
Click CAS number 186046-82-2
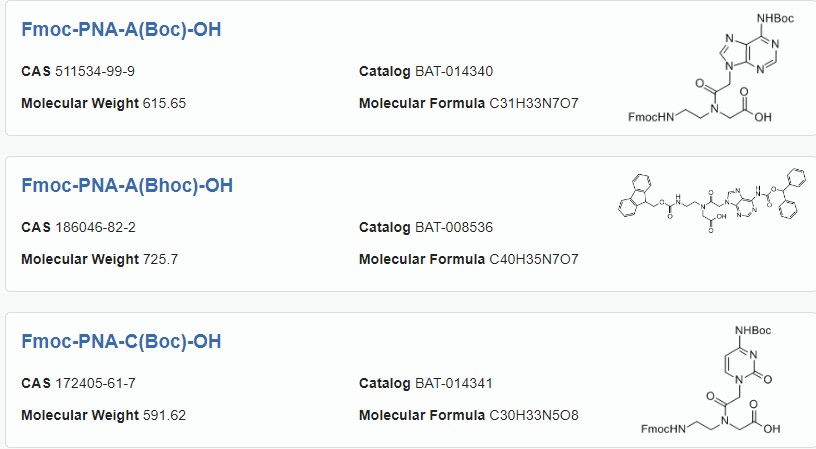95,227
